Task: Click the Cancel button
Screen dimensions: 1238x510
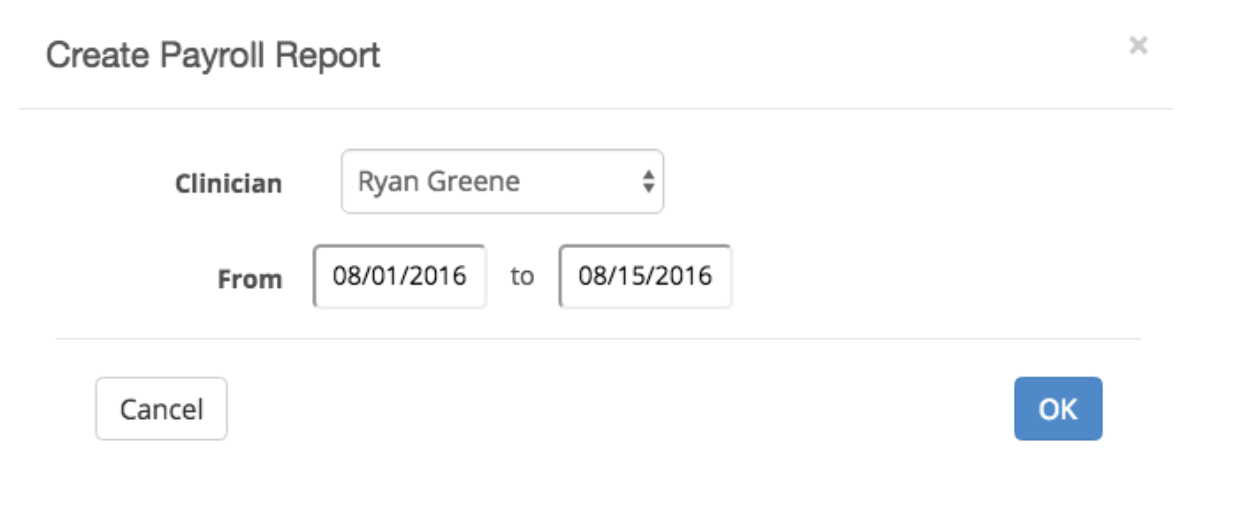Action: [x=161, y=409]
